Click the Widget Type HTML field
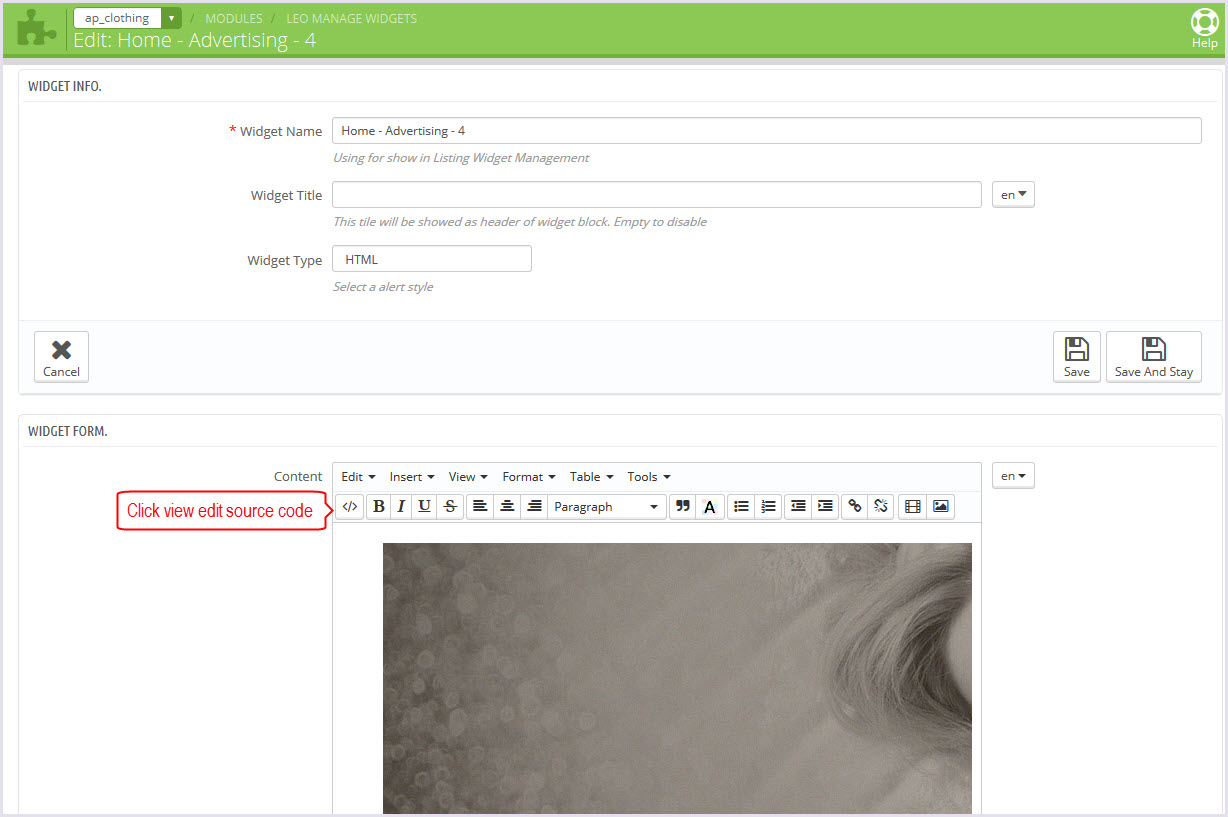The height and width of the screenshot is (817, 1228). 432,259
